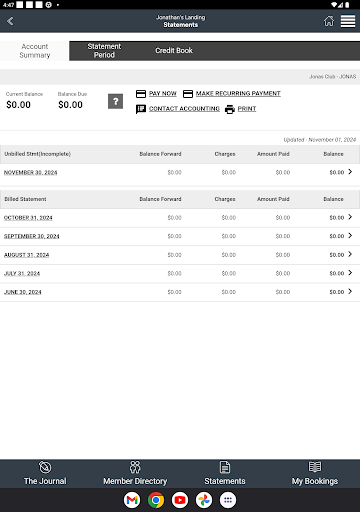The image size is (360, 512).
Task: Click the Current Balance $0.00 value
Action: [18, 105]
